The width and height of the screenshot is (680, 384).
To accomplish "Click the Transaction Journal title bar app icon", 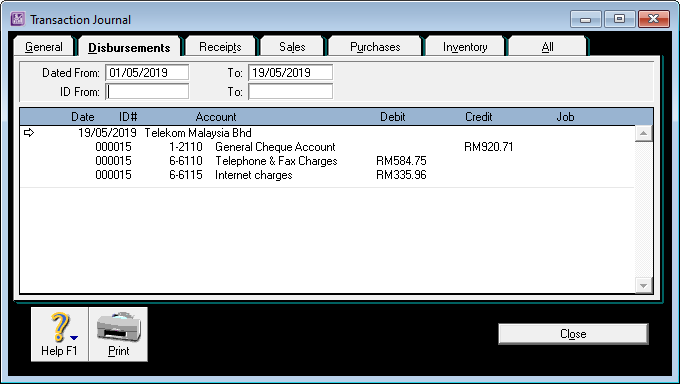I will pyautogui.click(x=18, y=19).
